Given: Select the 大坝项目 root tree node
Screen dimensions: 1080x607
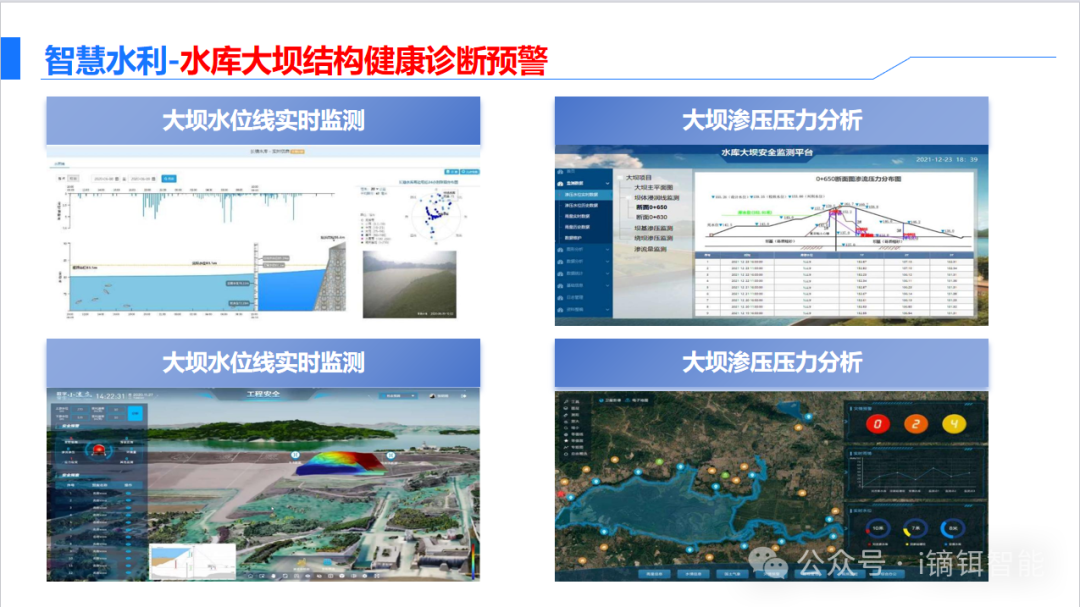Looking at the screenshot, I should coord(638,177).
